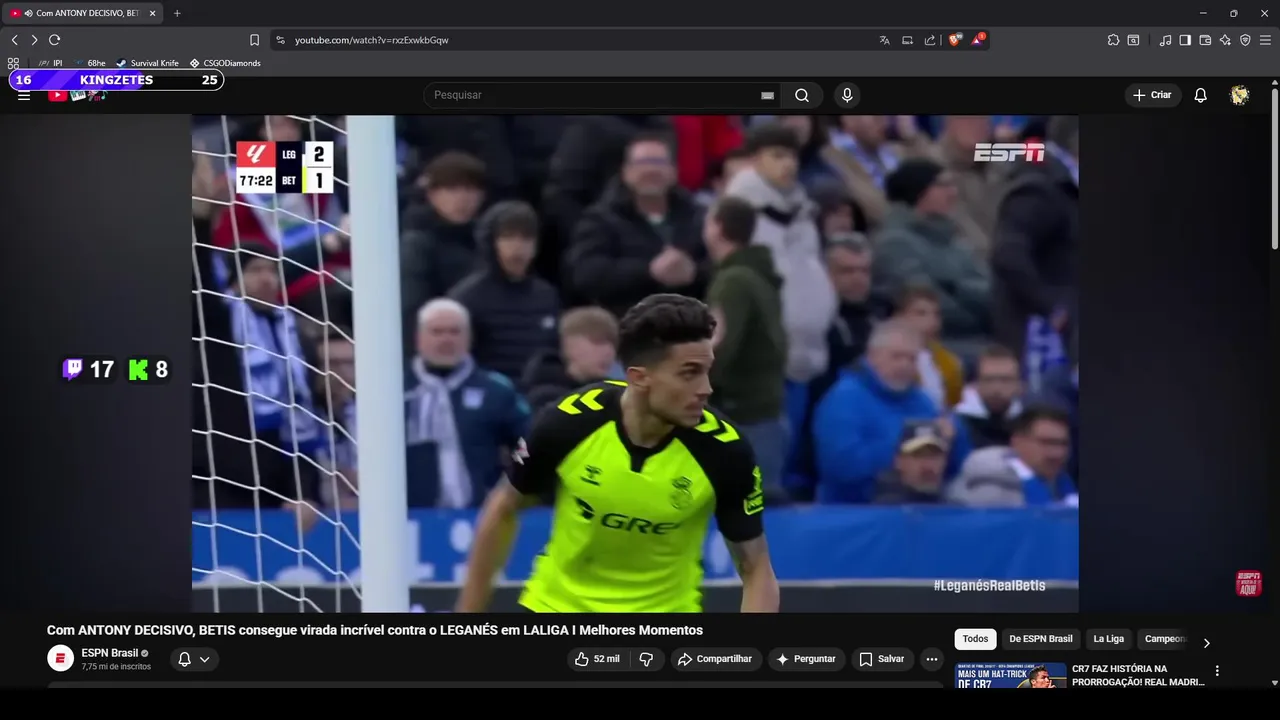Show more filter chips with right arrow
This screenshot has height=720, width=1280.
(1206, 643)
